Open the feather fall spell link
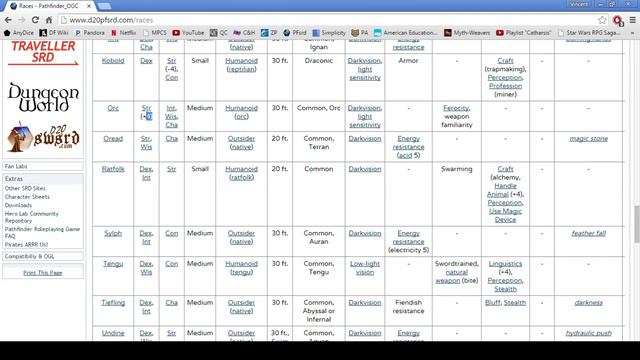 tap(589, 233)
